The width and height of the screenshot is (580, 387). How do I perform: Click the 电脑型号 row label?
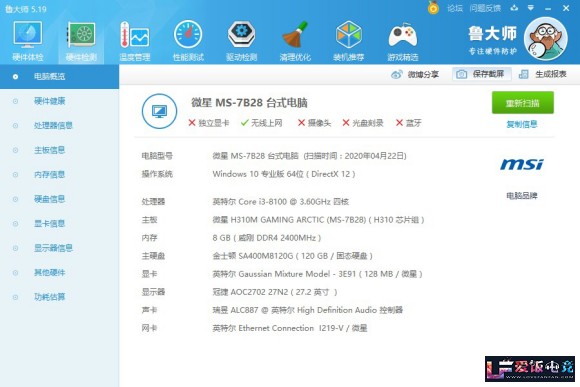(157, 156)
